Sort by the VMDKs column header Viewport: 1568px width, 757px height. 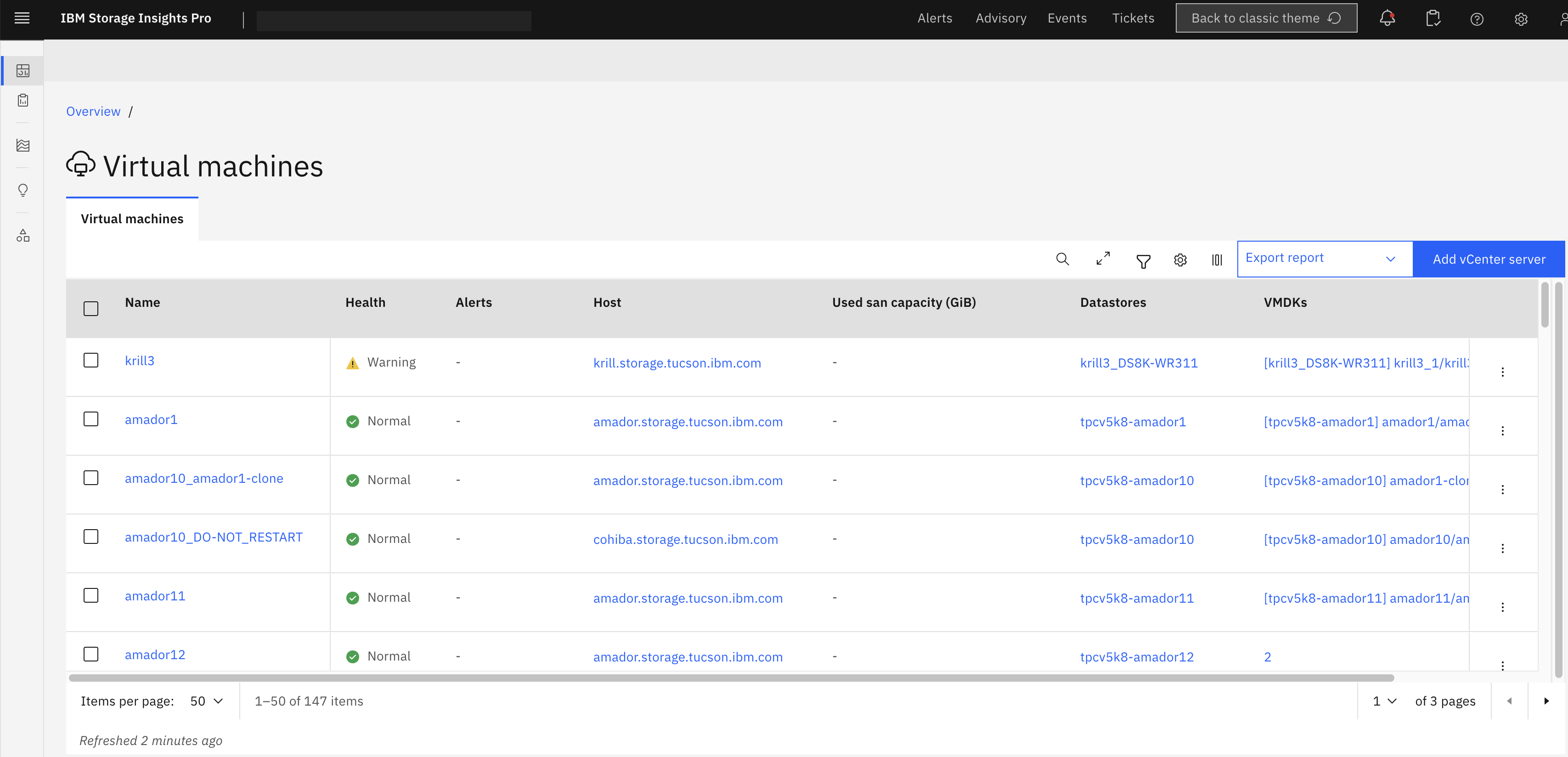[1285, 303]
